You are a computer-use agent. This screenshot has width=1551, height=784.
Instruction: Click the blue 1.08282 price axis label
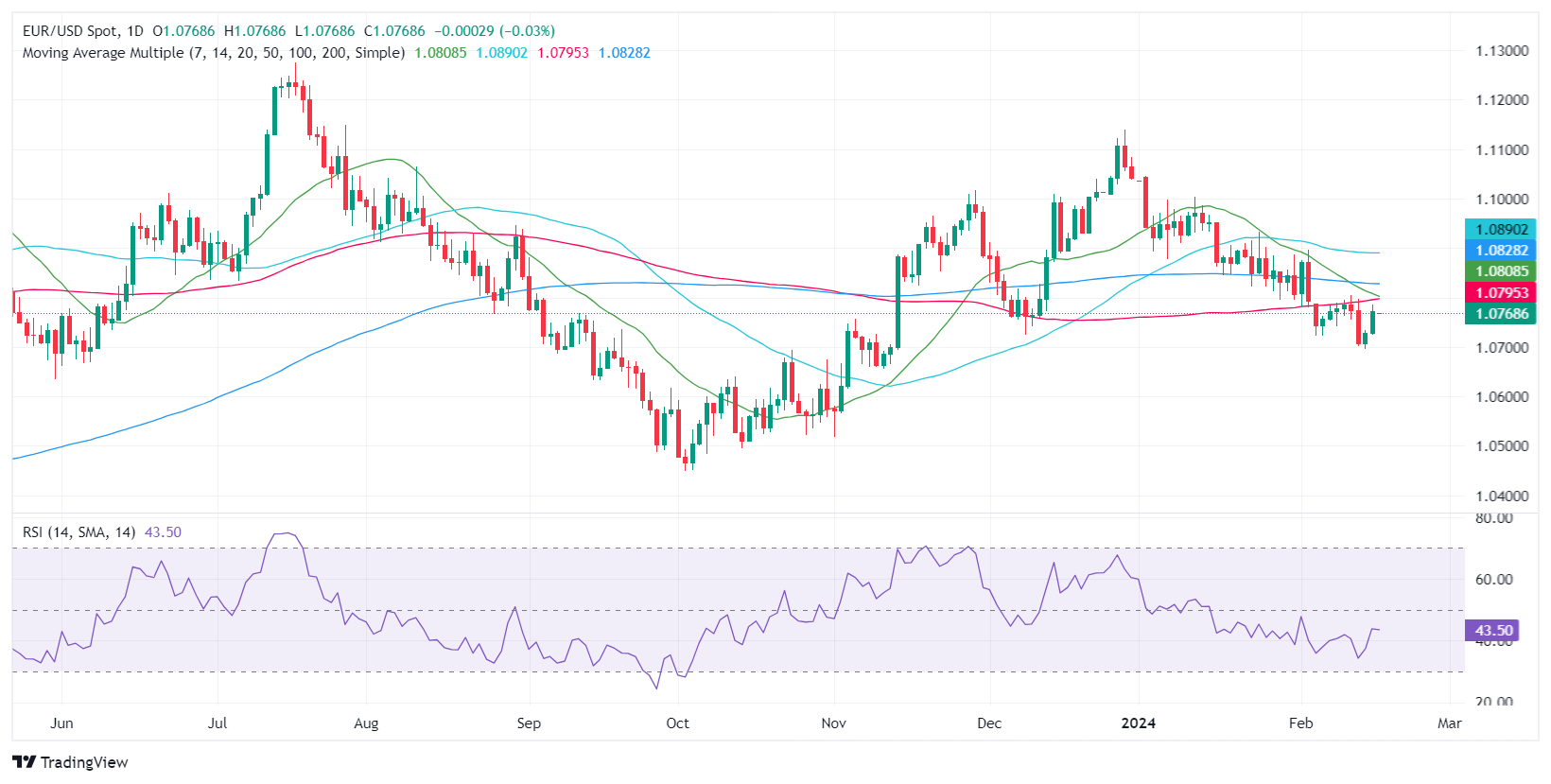[1500, 251]
